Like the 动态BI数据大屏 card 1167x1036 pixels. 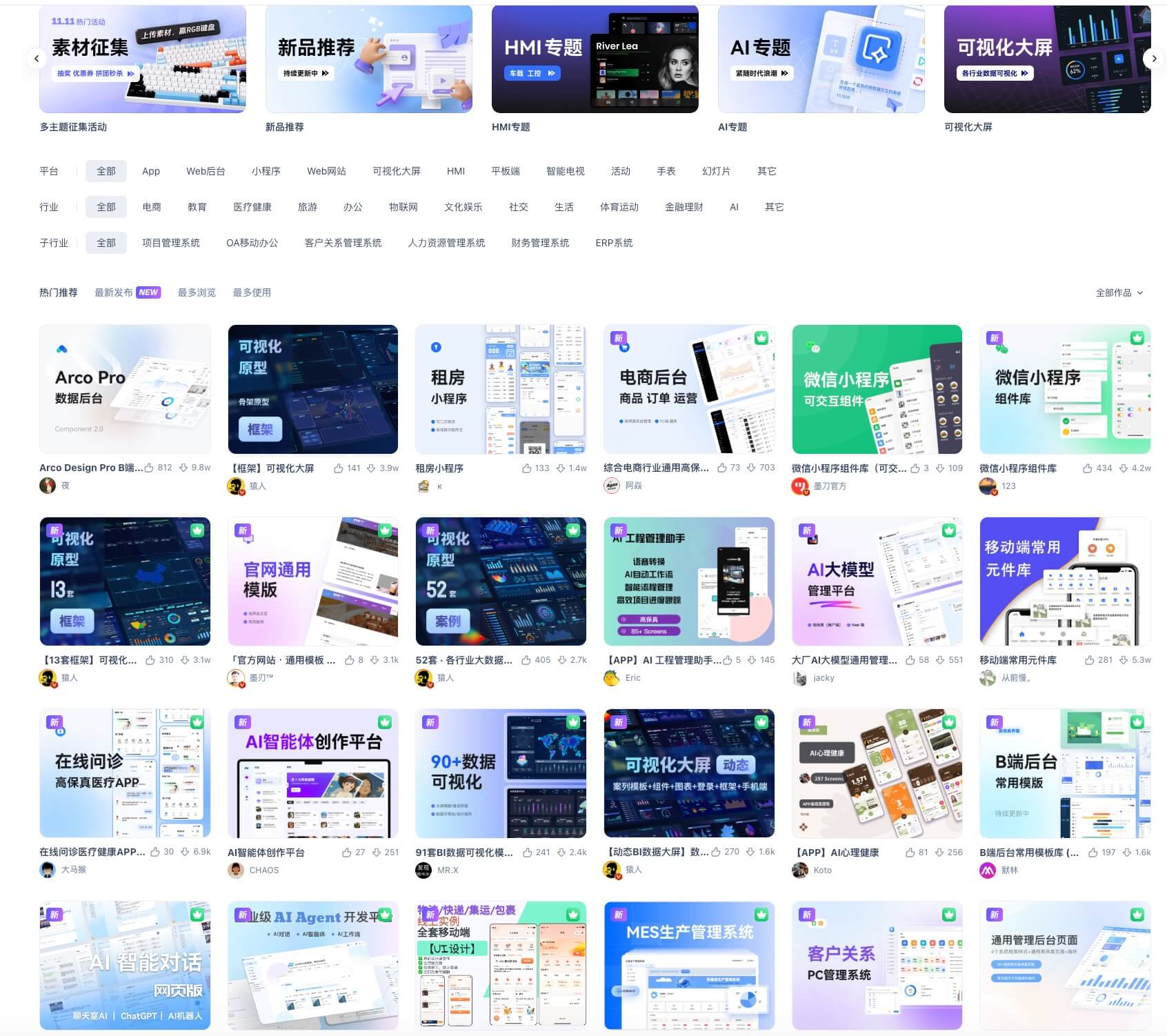[716, 852]
